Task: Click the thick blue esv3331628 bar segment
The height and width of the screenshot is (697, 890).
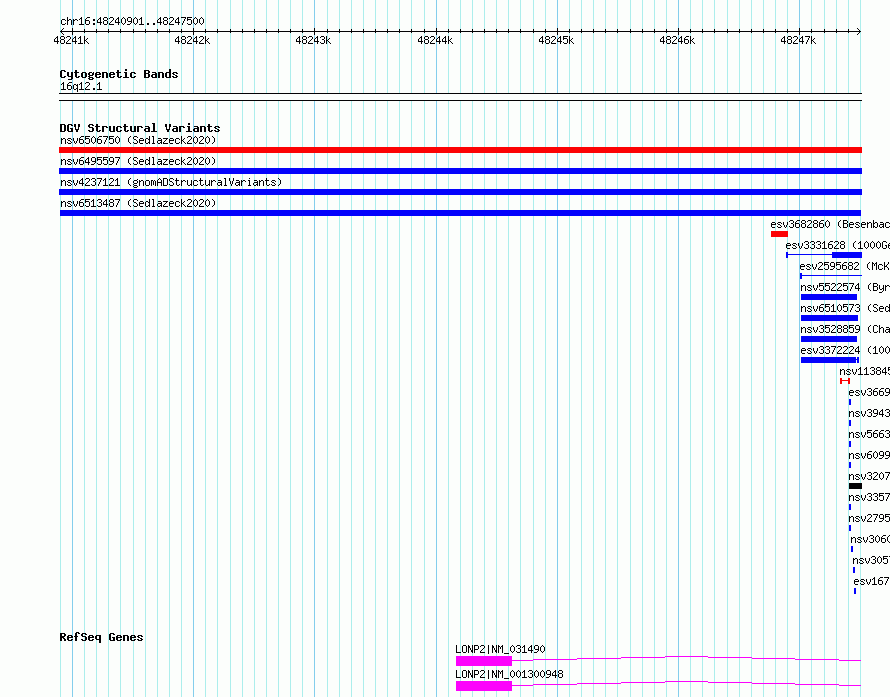Action: pos(847,255)
